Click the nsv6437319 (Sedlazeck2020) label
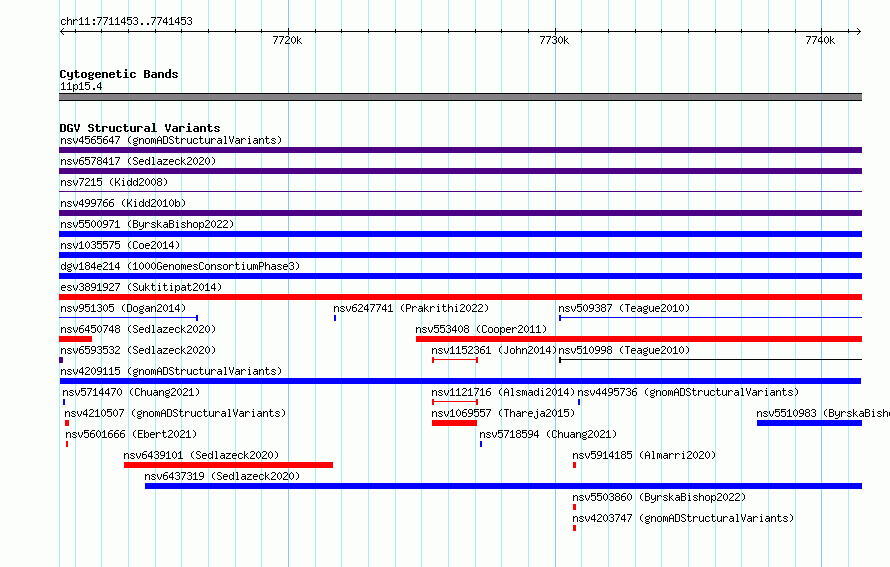 point(222,476)
